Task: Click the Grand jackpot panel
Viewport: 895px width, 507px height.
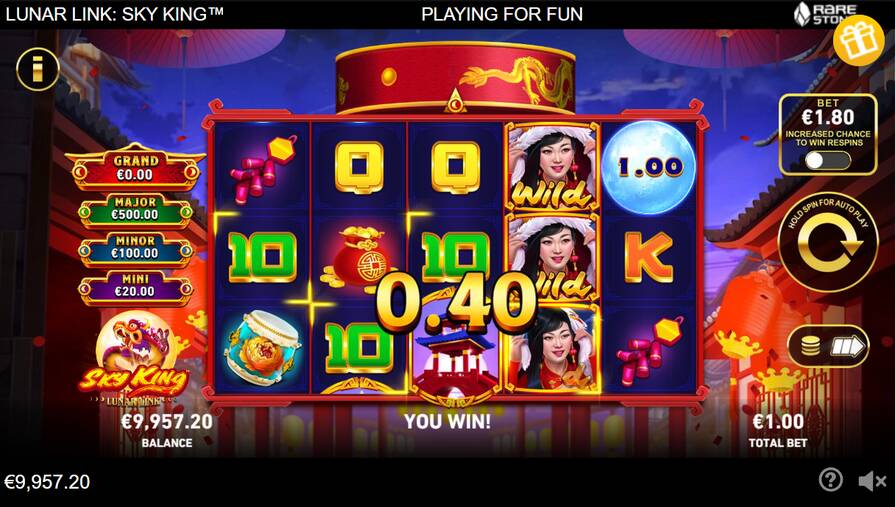Action: [135, 168]
